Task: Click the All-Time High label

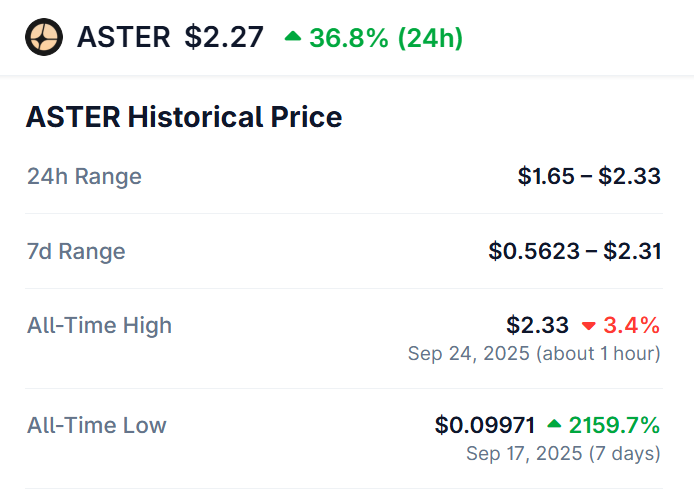Action: (x=99, y=325)
